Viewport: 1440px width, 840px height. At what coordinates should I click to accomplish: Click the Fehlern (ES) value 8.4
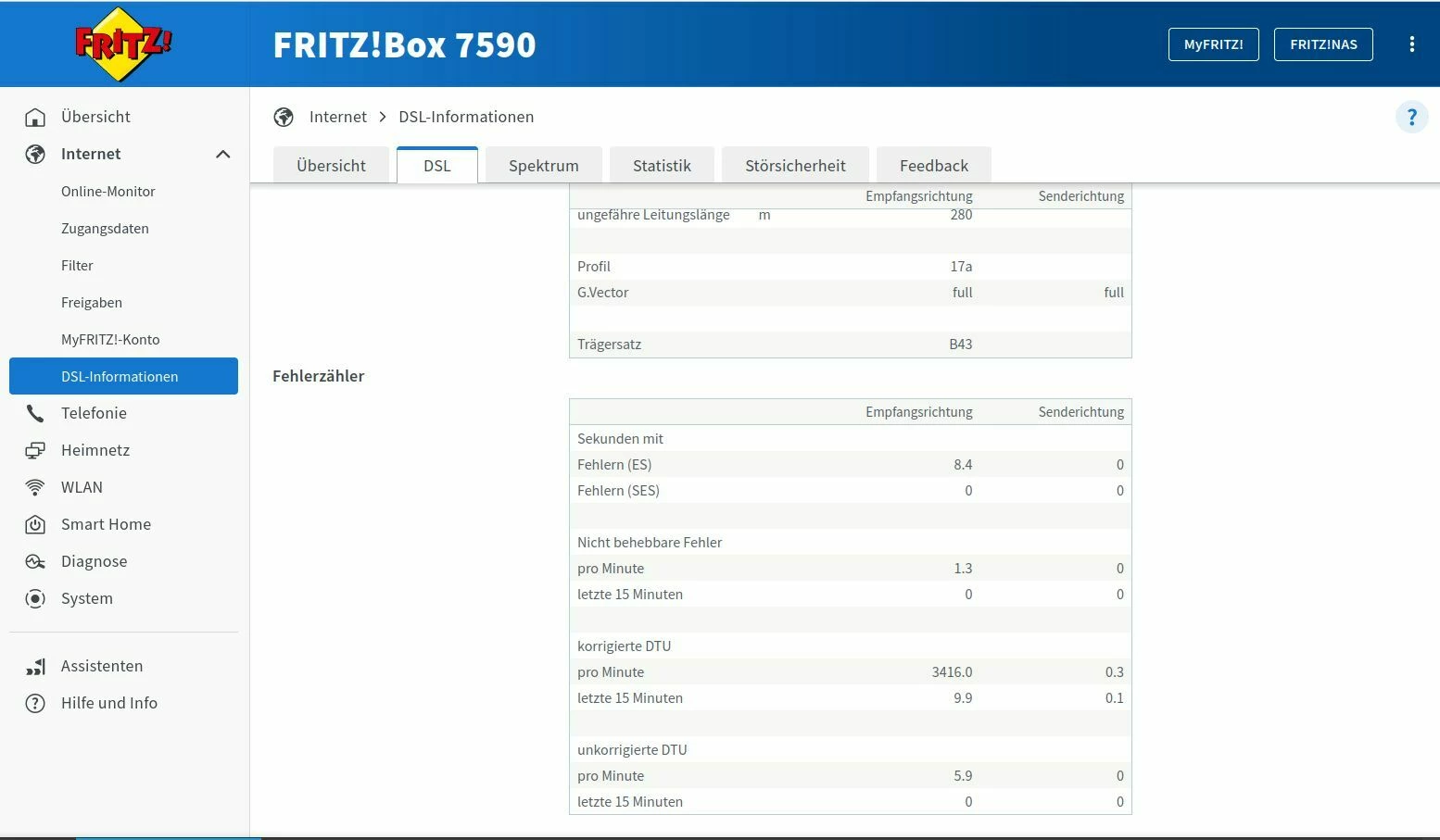963,465
